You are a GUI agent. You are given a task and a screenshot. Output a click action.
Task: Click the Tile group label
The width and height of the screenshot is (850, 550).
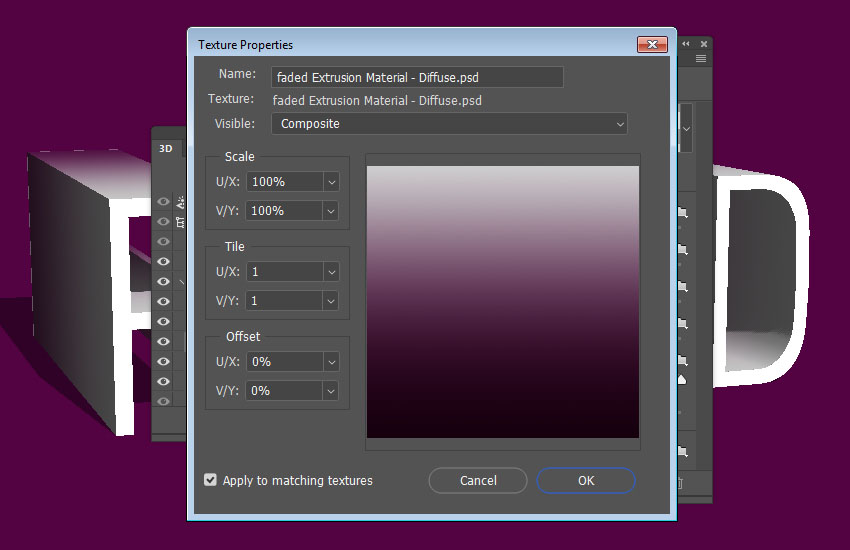point(234,247)
